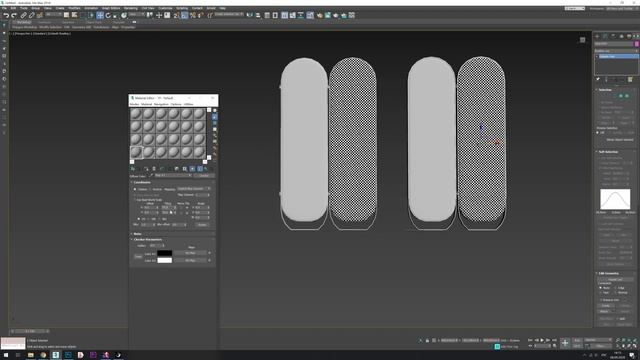The image size is (640, 360).
Task: Open the Curve Editor from the toolbar
Action: tap(292, 15)
